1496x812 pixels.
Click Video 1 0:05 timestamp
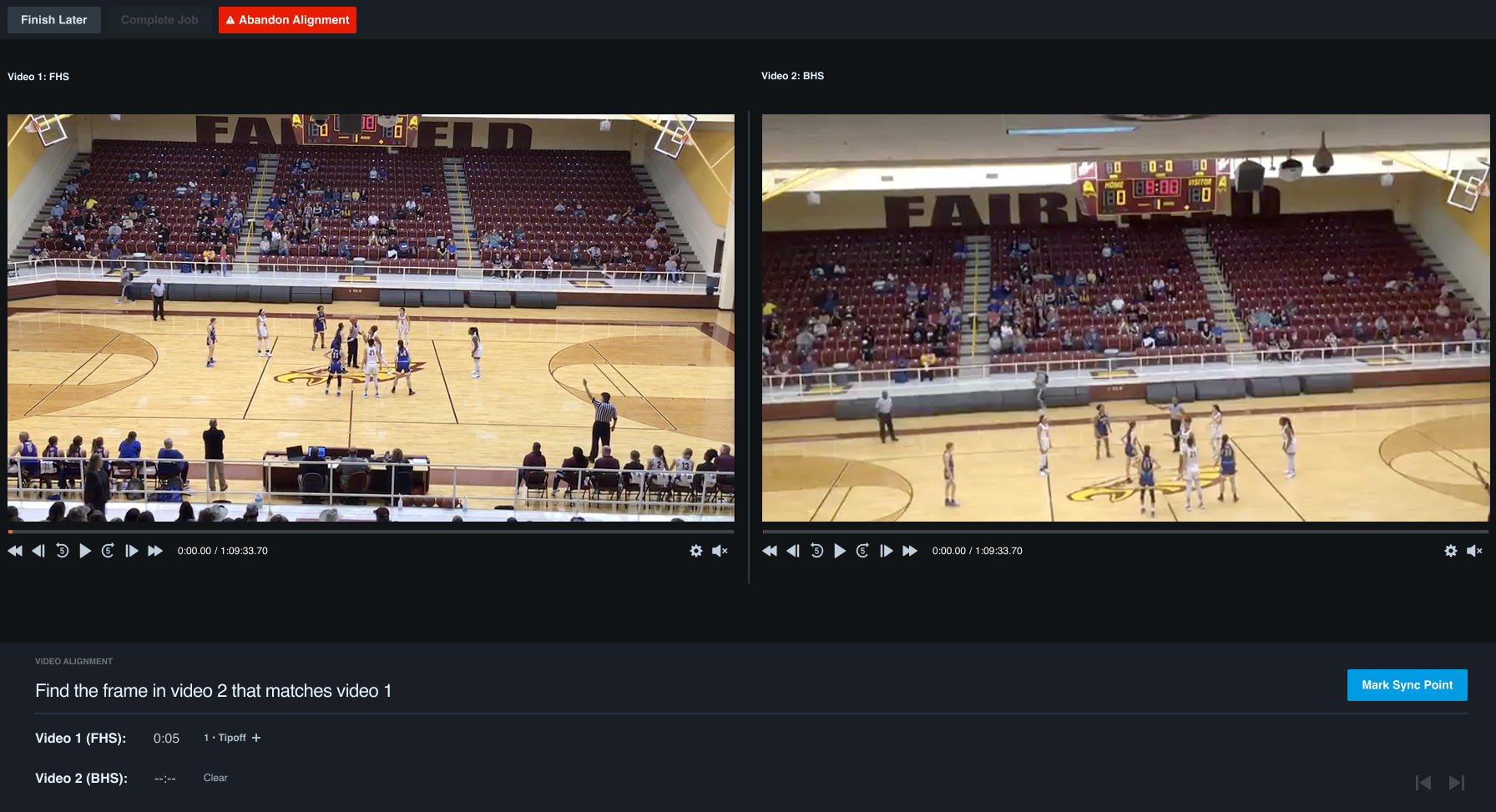(x=166, y=739)
